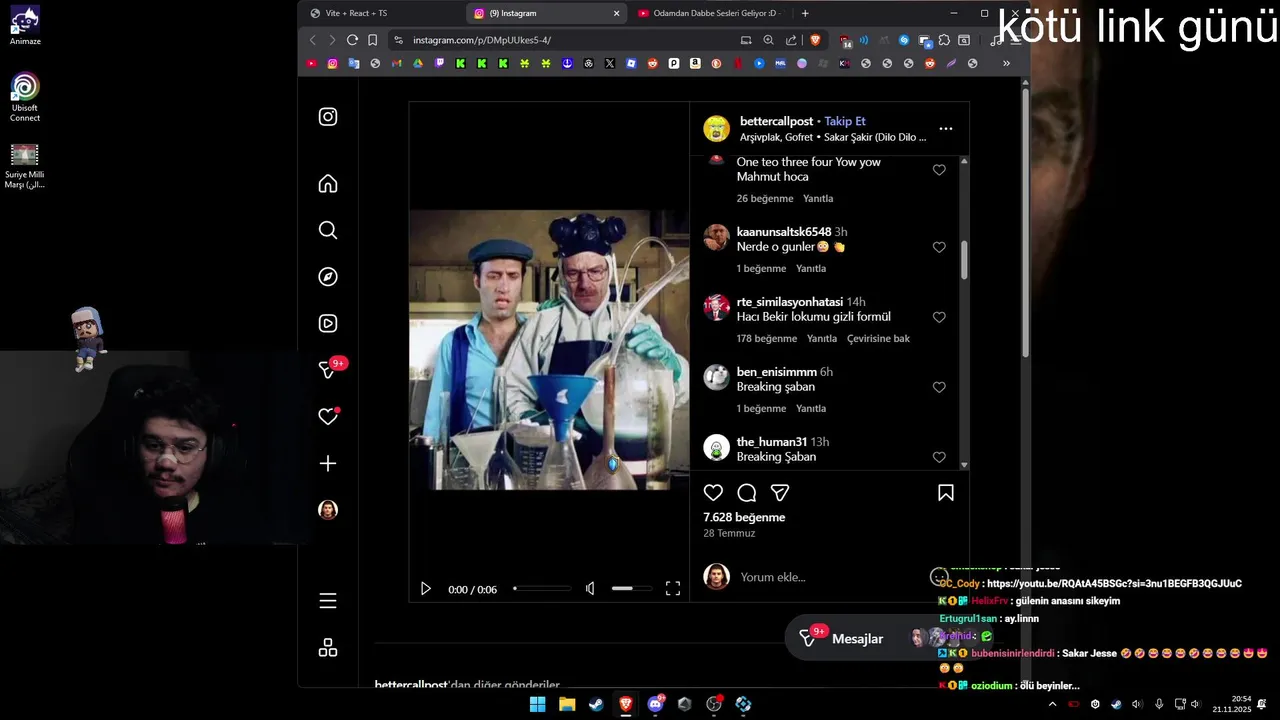Open the Twitch bookmark in the bookmarks bar
Viewport: 1280px width, 720px height.
[x=439, y=63]
